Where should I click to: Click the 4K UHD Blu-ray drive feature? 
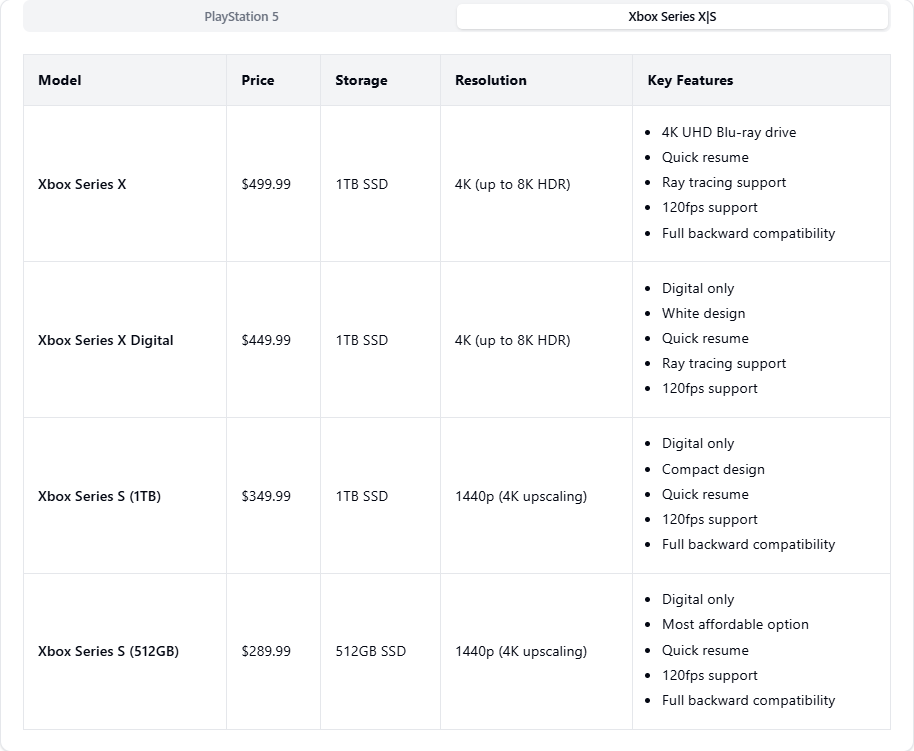pos(729,132)
